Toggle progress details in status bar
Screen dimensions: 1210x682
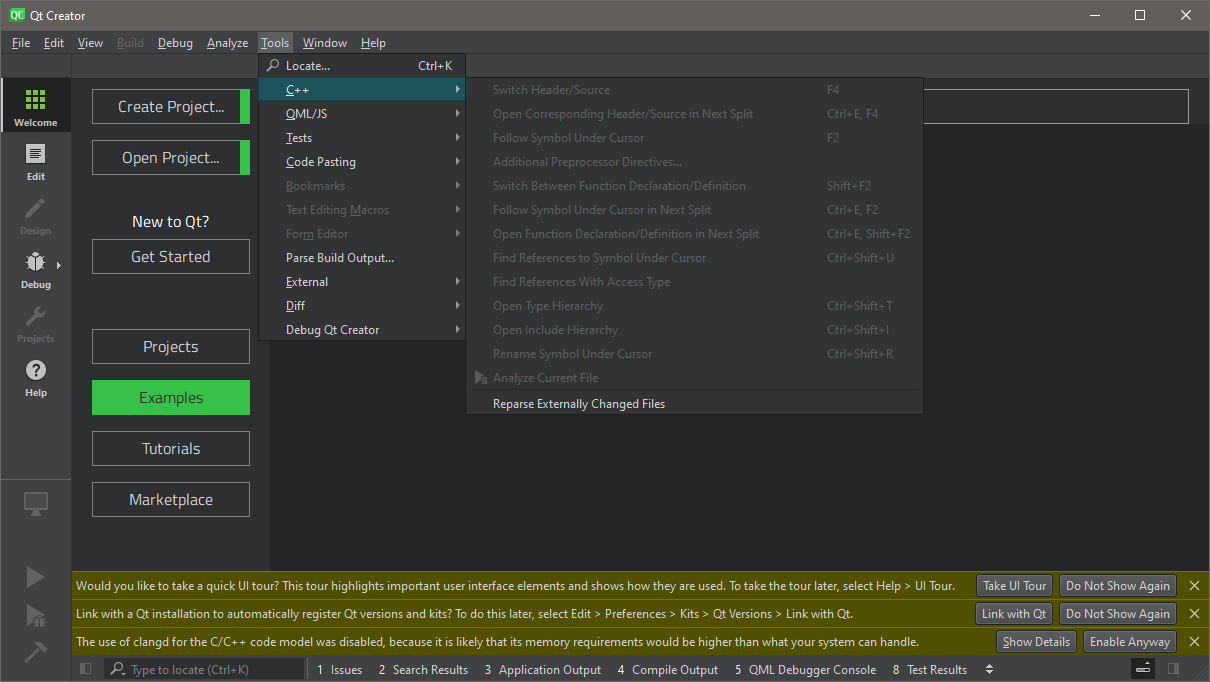click(x=1144, y=669)
